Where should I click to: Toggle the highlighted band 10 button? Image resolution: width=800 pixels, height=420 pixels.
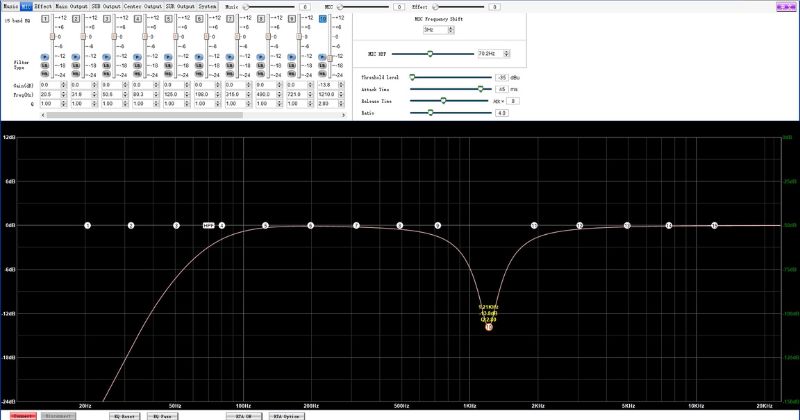[324, 20]
